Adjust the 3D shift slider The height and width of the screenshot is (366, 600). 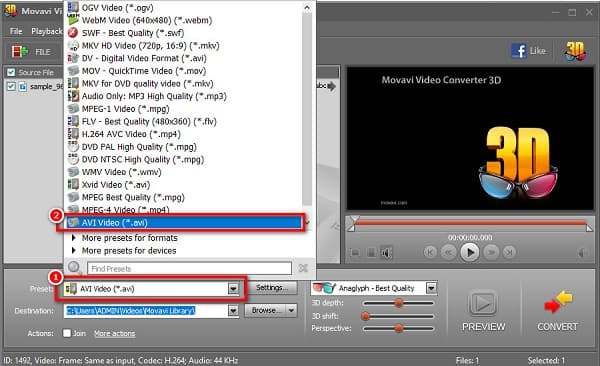coord(398,316)
